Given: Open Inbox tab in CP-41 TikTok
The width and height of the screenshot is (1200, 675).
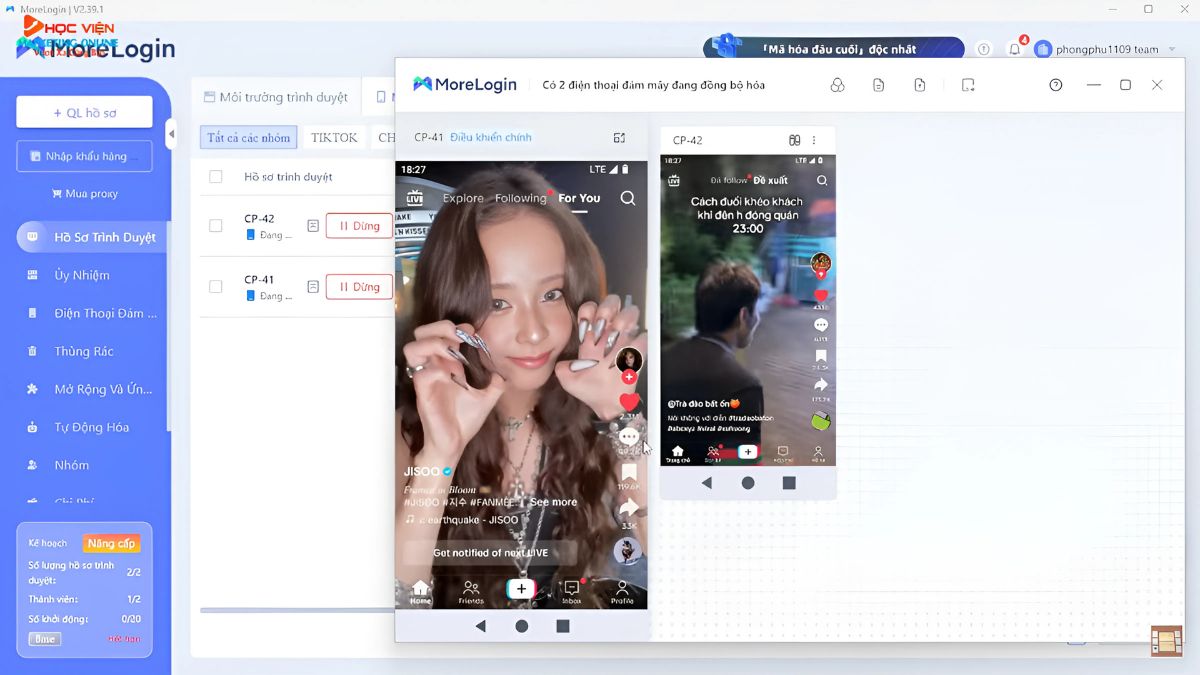Looking at the screenshot, I should pos(571,591).
